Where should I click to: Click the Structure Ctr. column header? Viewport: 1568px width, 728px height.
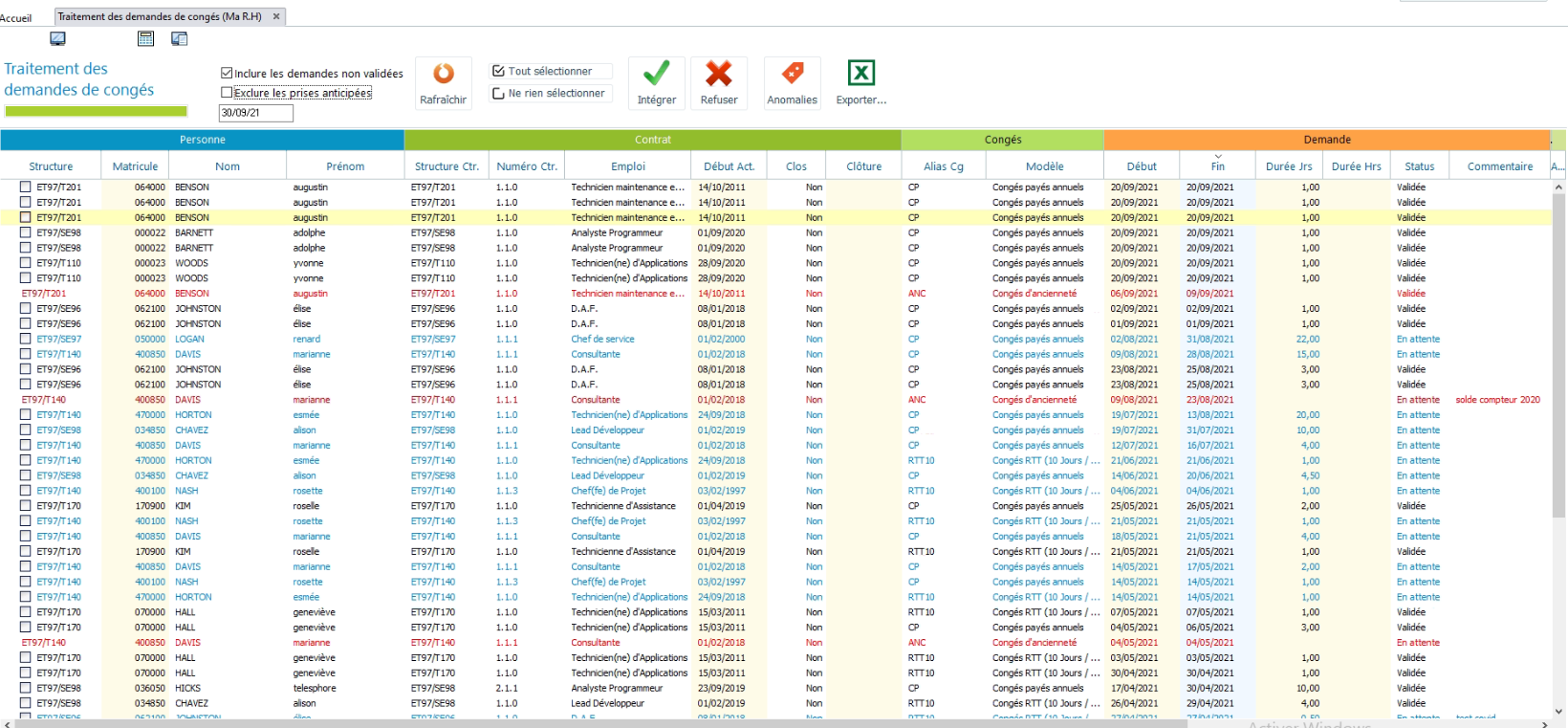click(446, 166)
